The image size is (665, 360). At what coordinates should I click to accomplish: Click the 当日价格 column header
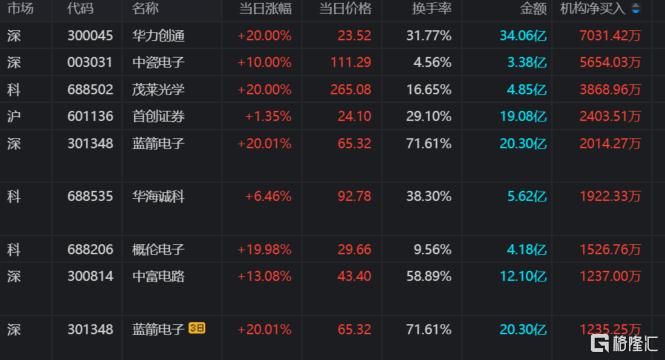tap(345, 8)
